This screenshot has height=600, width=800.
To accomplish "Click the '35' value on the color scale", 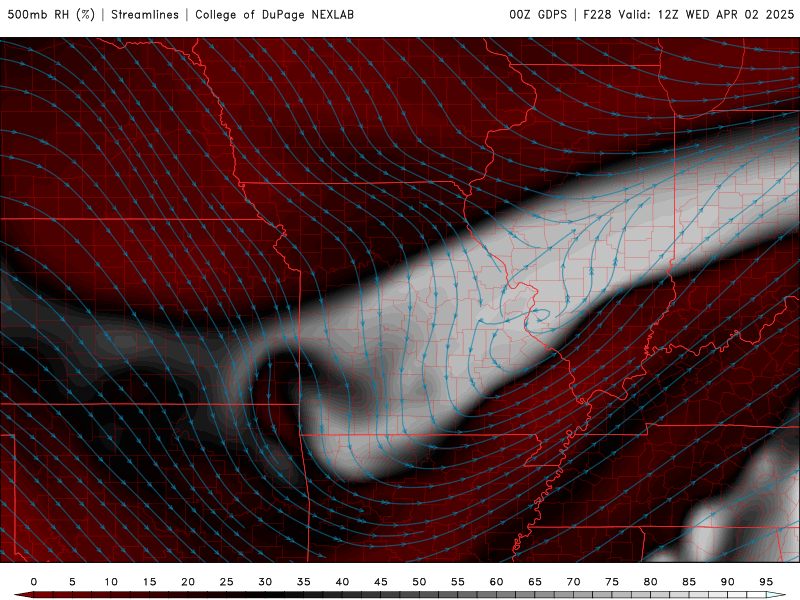I will point(304,582).
